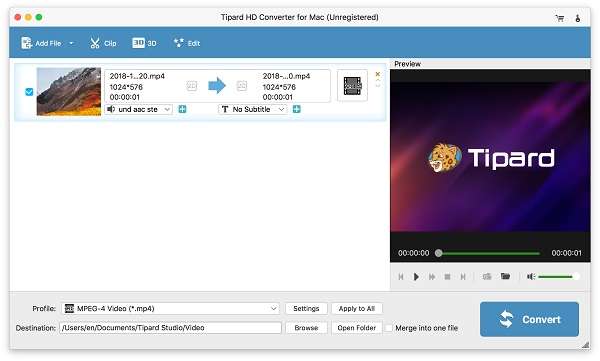Viewport: 600px width, 361px height.
Task: Take a snapshot of preview
Action: coord(487,276)
